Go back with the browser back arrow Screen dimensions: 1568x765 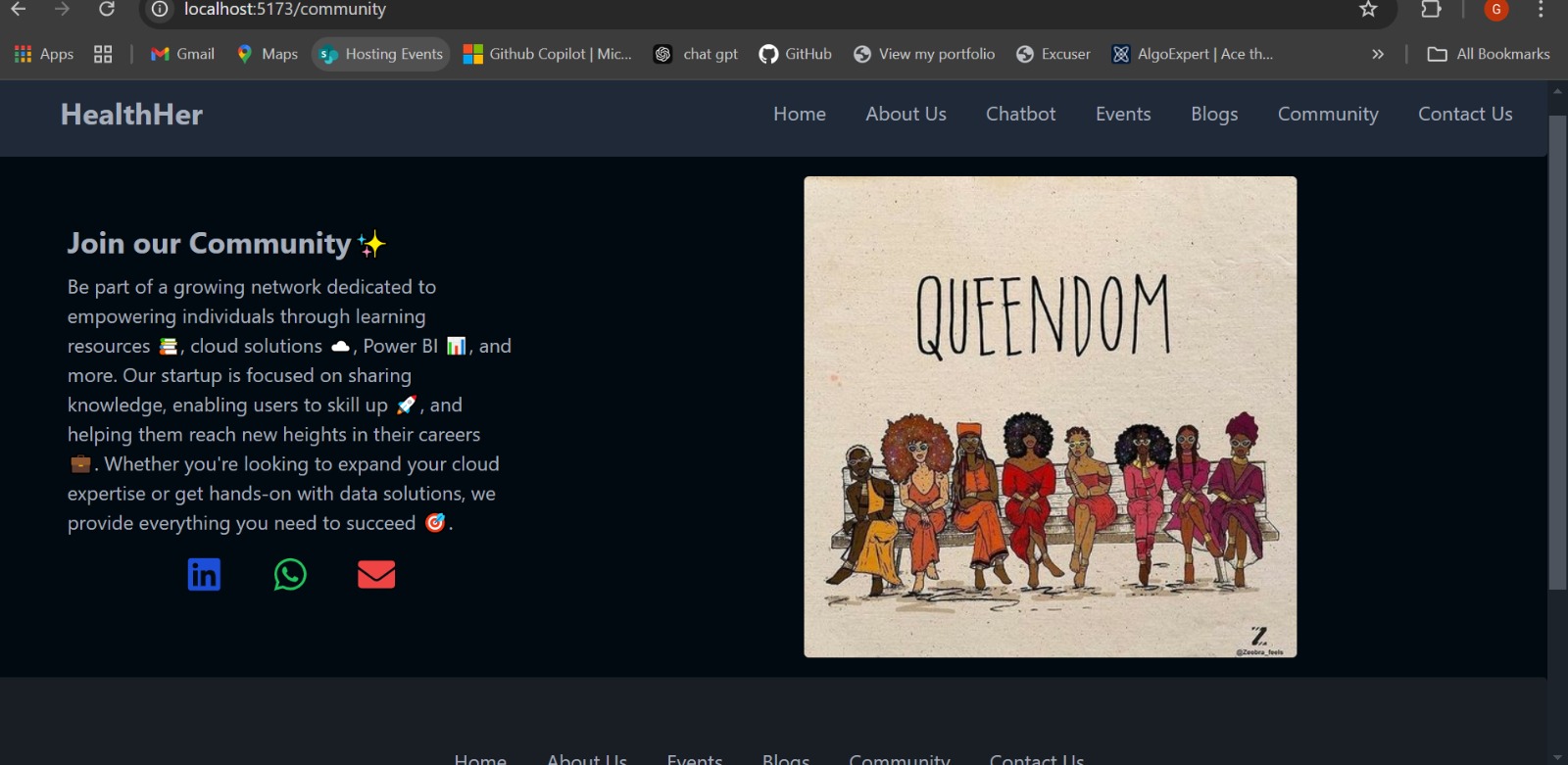(x=19, y=10)
